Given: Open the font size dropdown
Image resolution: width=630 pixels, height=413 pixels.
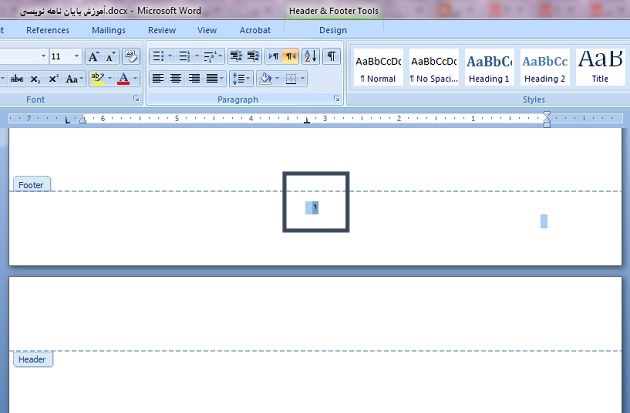Looking at the screenshot, I should (77, 57).
